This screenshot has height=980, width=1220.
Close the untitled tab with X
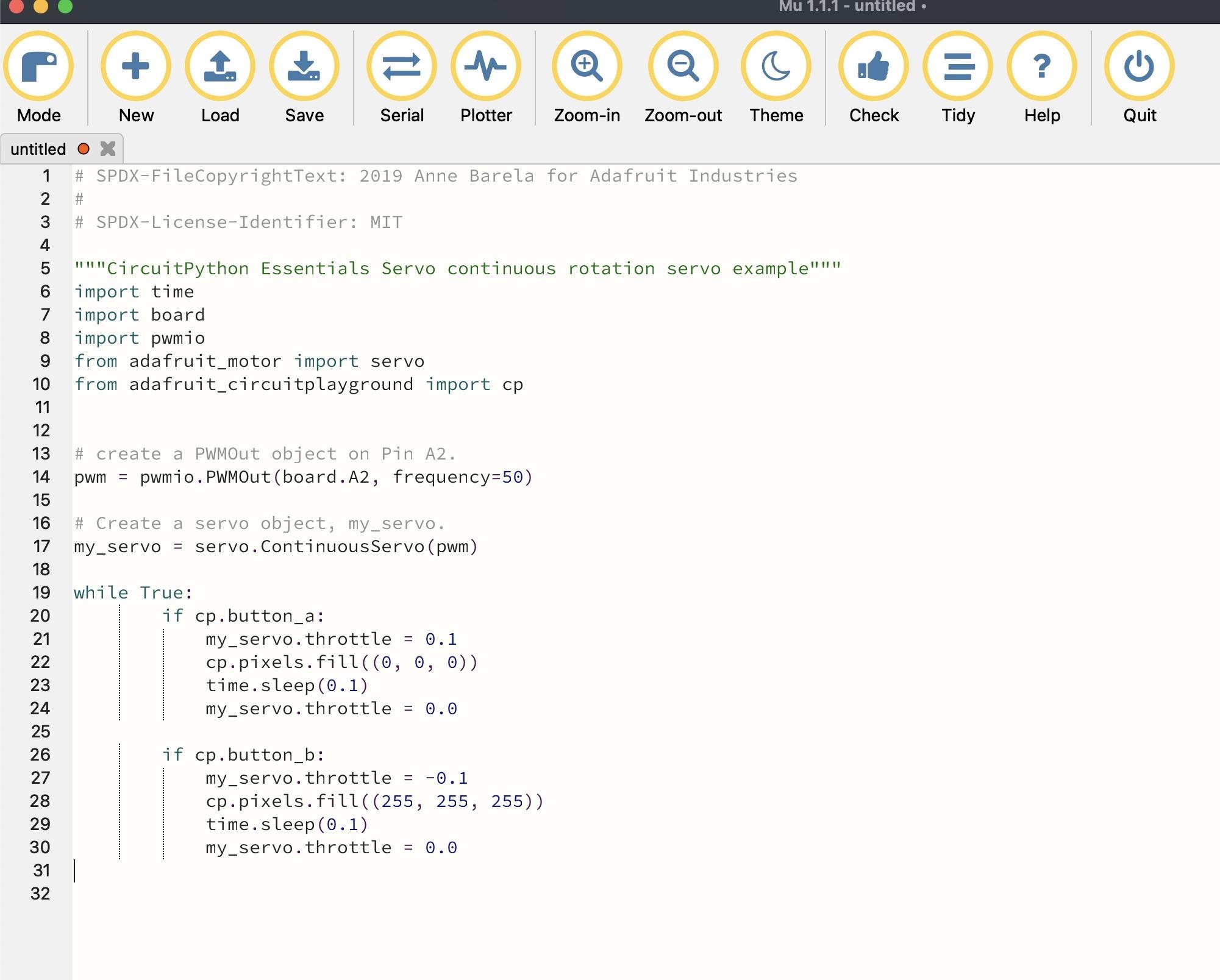(108, 149)
